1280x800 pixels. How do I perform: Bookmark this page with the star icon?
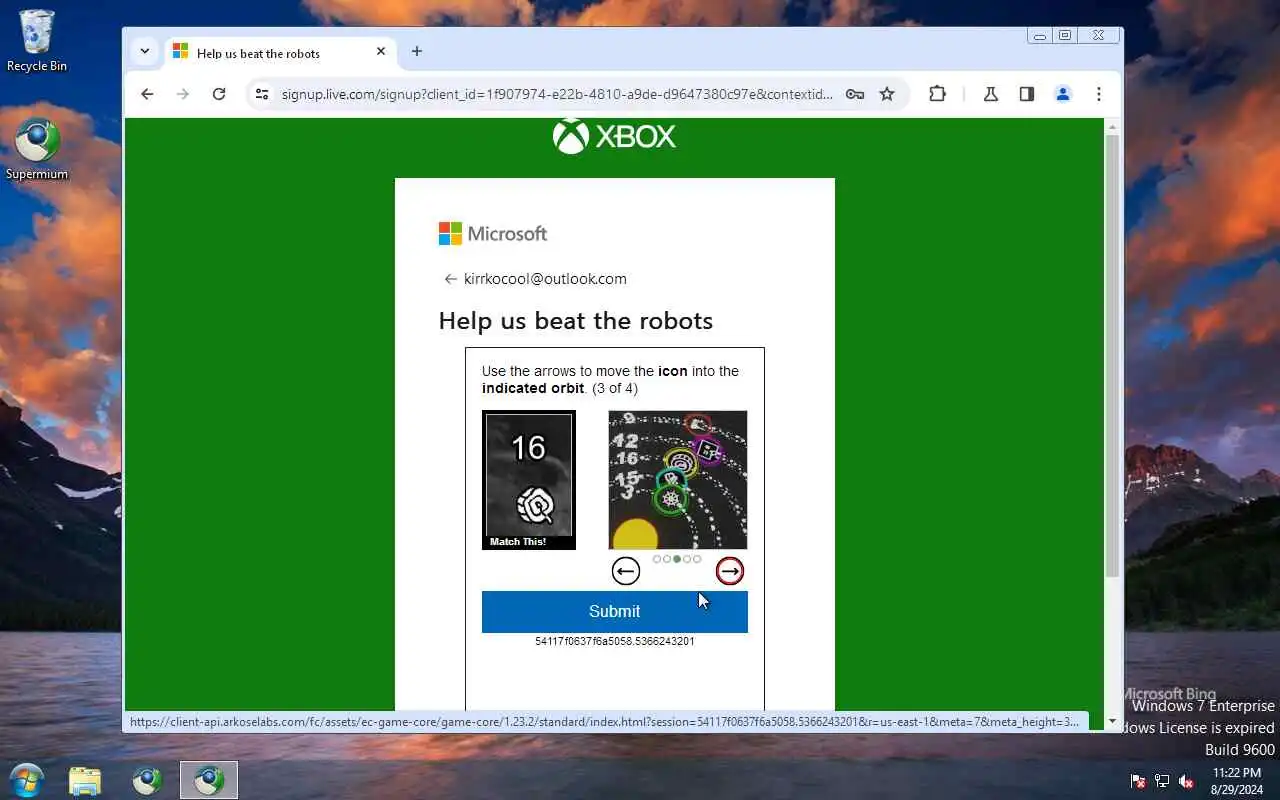click(887, 94)
